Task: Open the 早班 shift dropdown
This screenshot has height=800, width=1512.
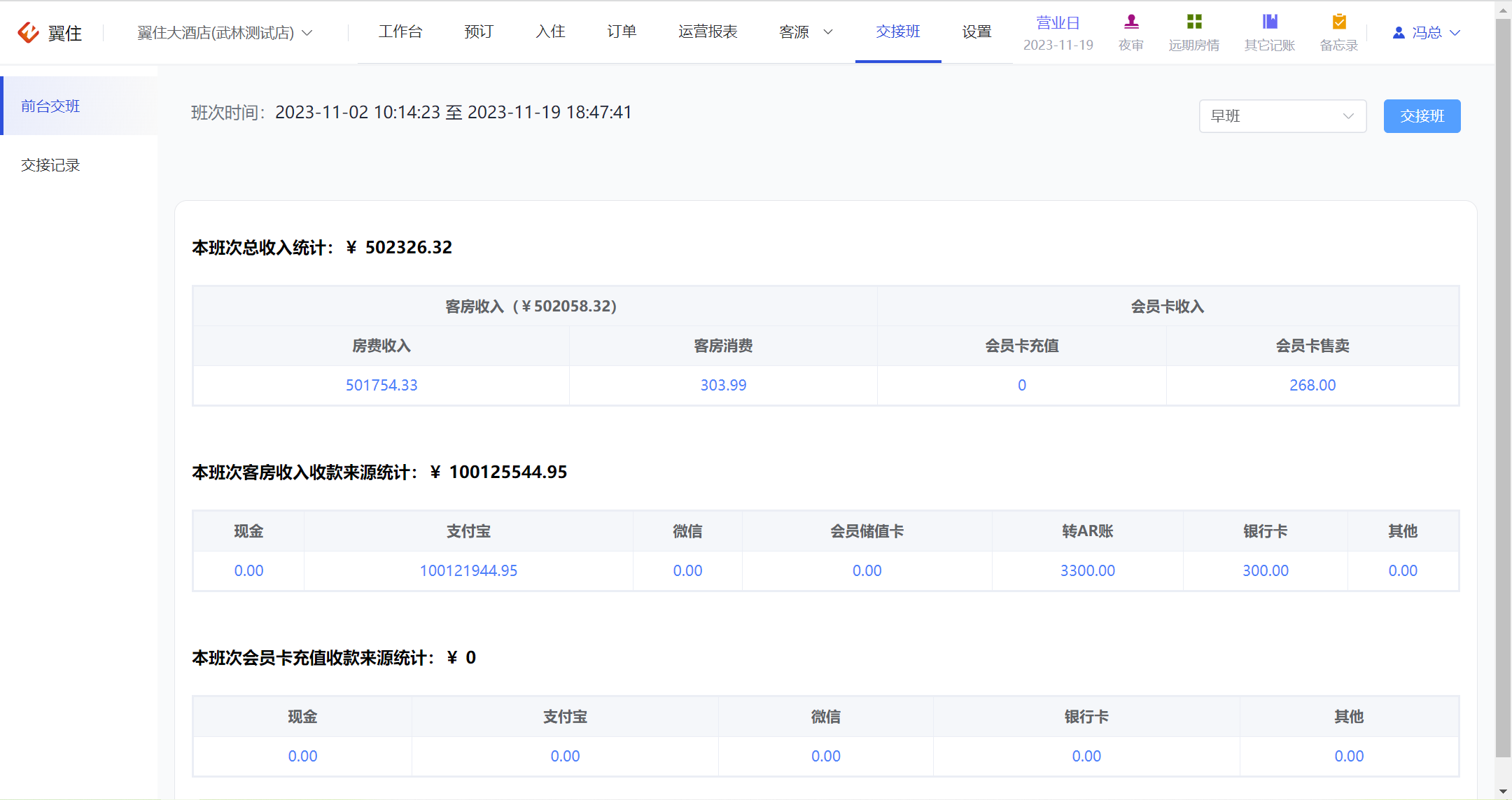Action: tap(1282, 116)
